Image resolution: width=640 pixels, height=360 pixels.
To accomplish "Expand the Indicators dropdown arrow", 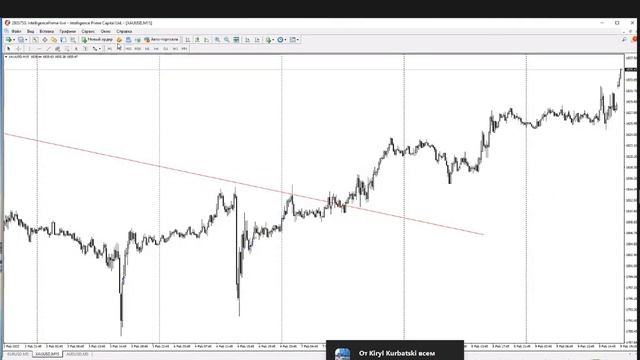I will 273,40.
